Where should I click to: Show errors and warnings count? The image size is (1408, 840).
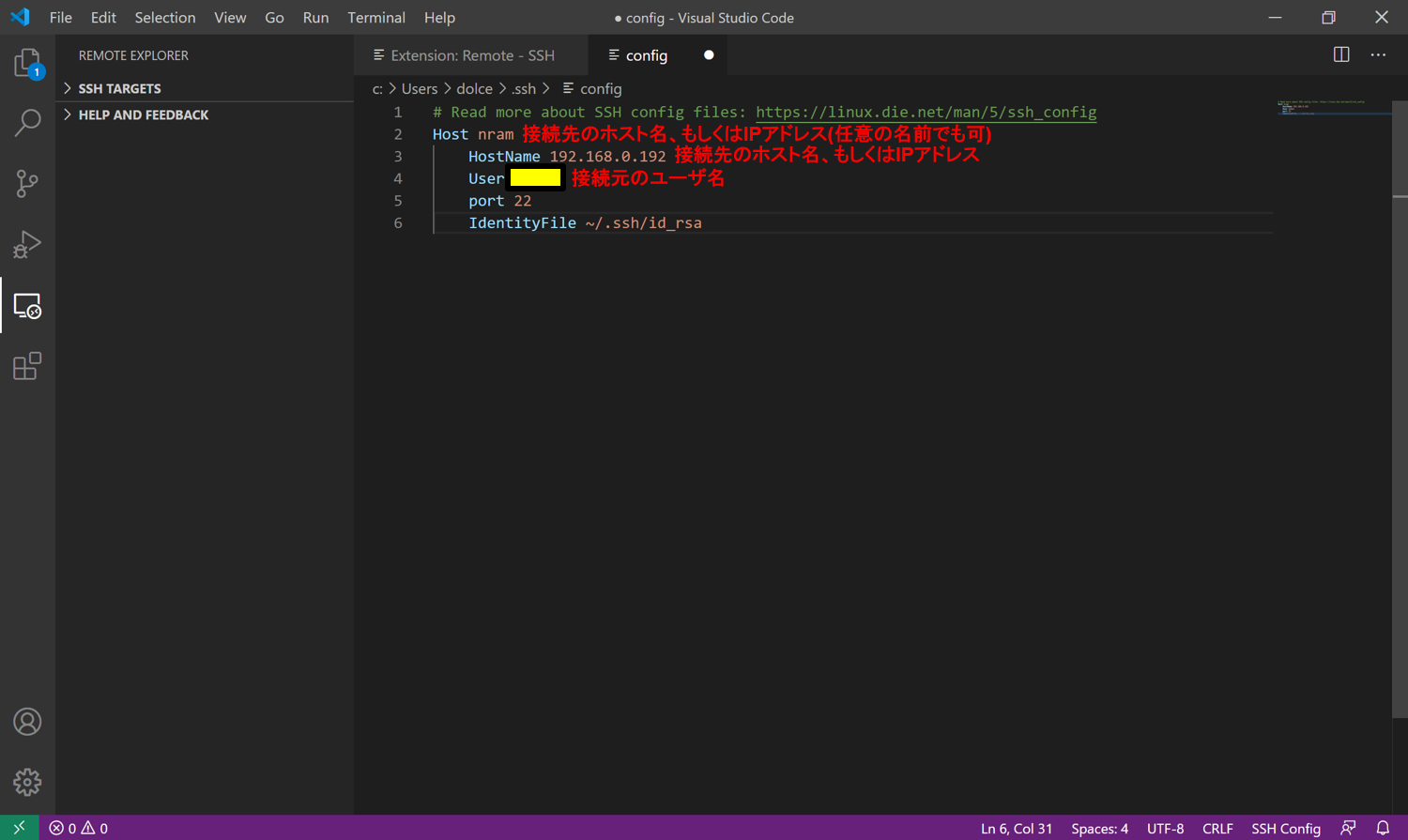79,828
